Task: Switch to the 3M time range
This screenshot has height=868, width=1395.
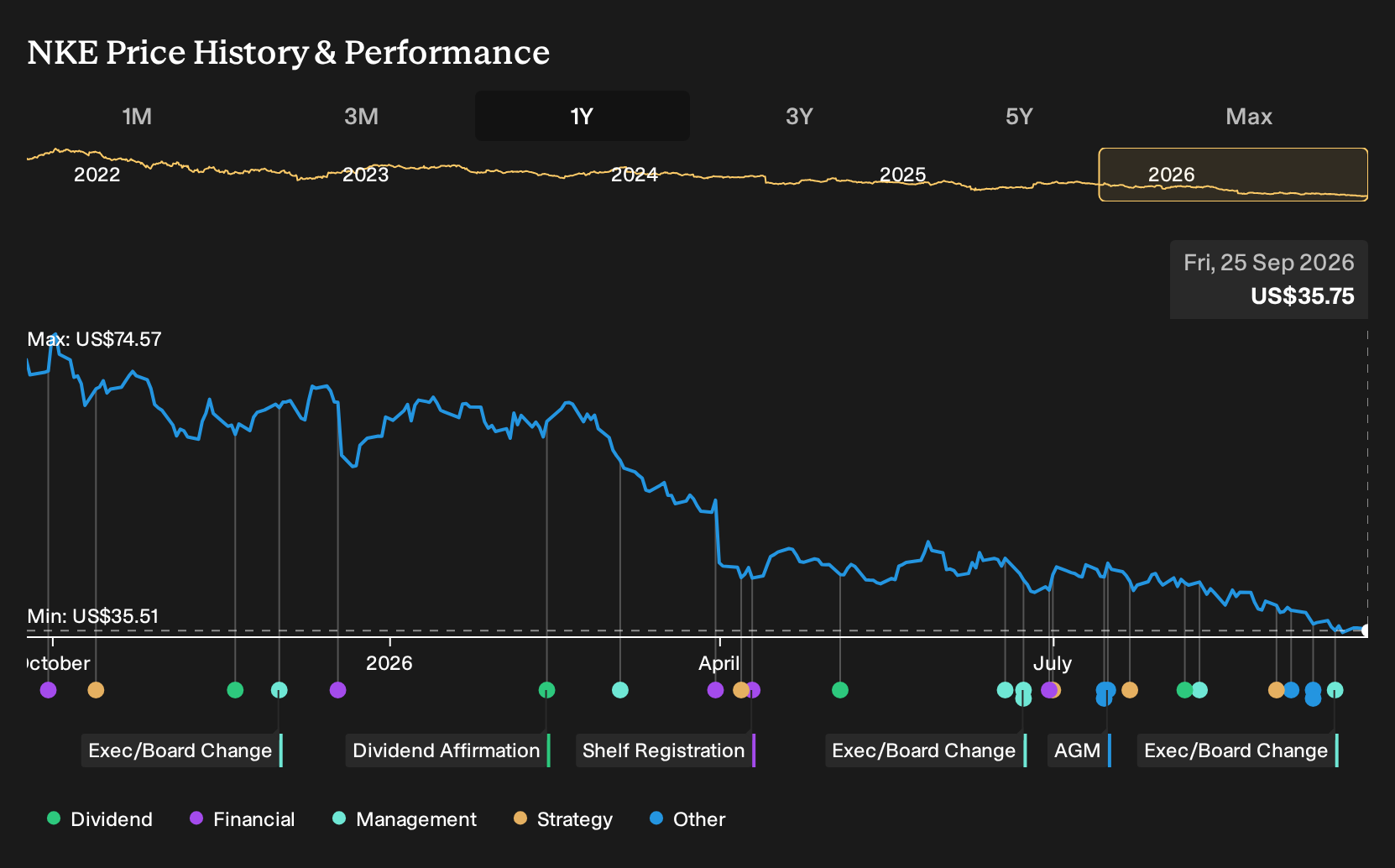Action: (x=361, y=116)
